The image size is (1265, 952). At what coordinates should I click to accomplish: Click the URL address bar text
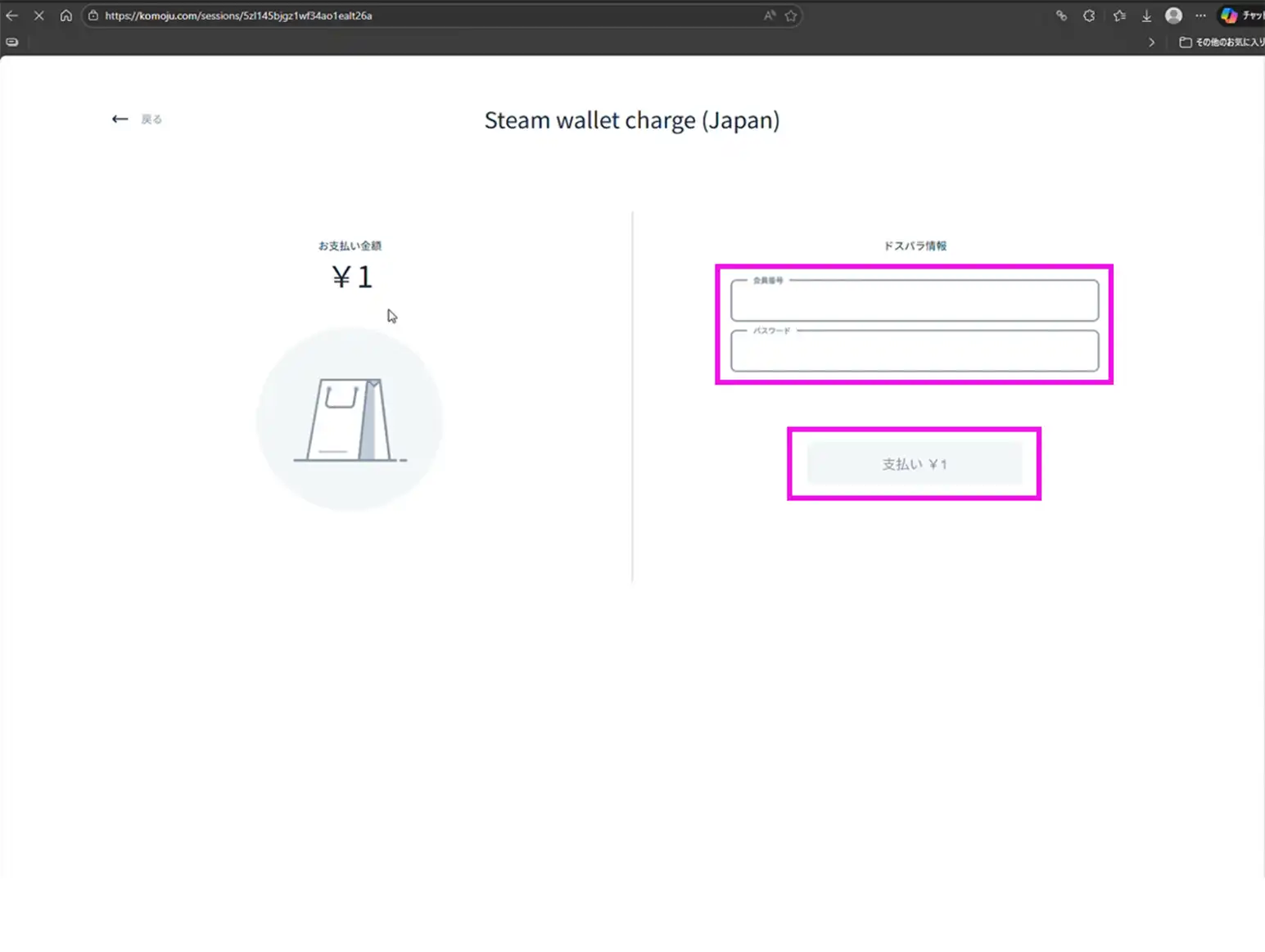tap(238, 16)
